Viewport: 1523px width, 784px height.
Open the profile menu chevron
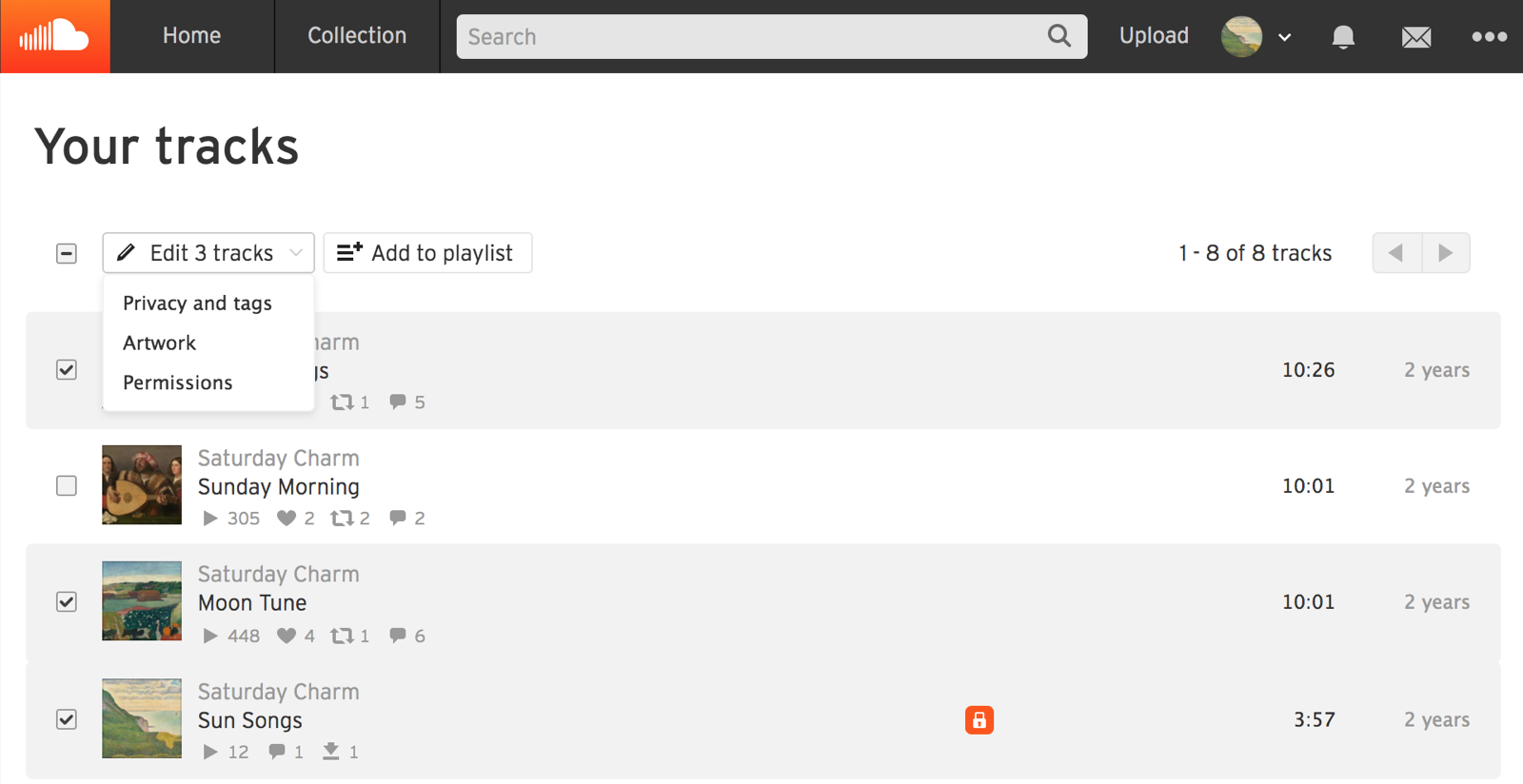pos(1284,36)
